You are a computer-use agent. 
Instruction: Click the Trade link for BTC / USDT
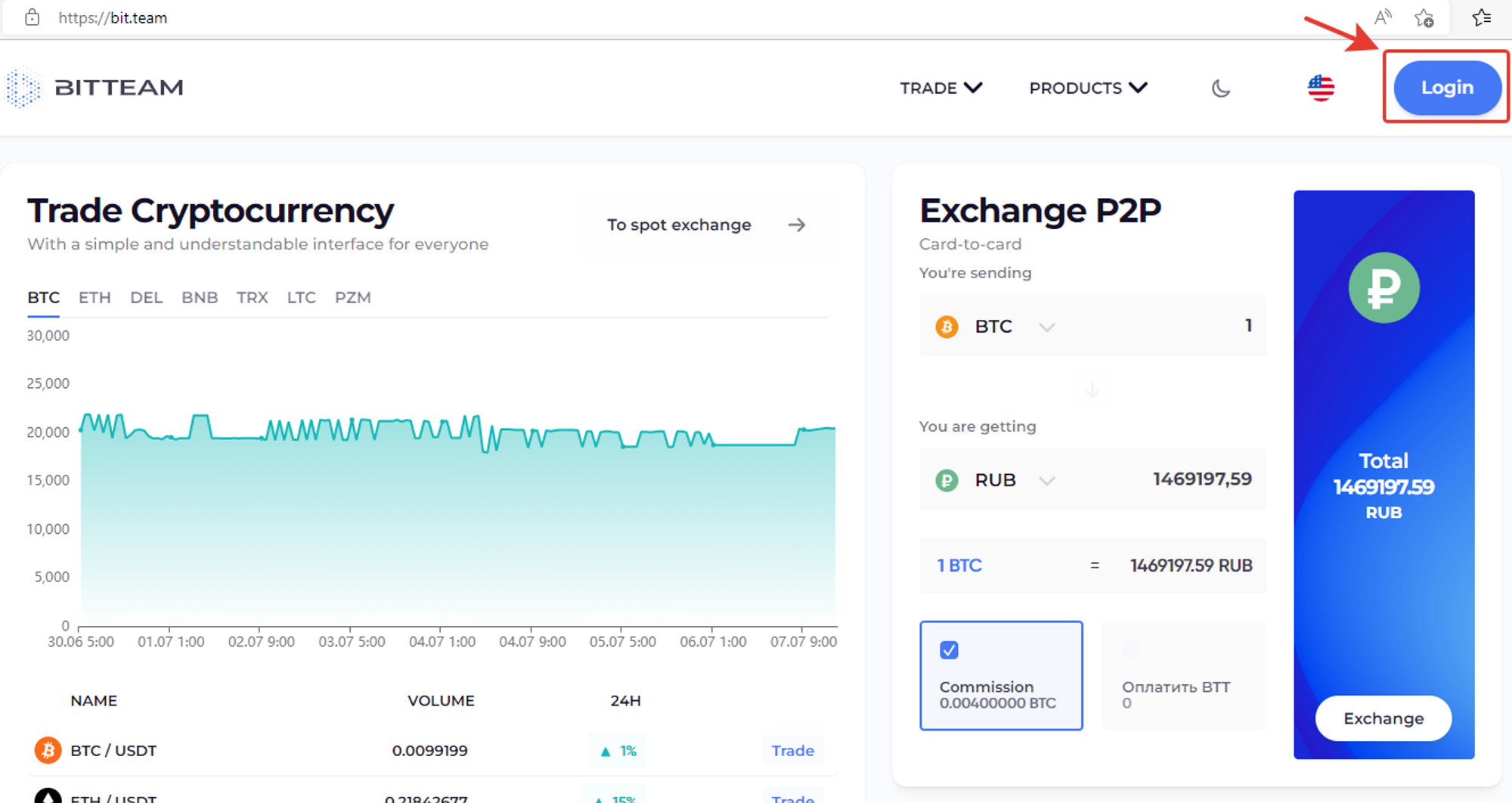click(x=792, y=751)
